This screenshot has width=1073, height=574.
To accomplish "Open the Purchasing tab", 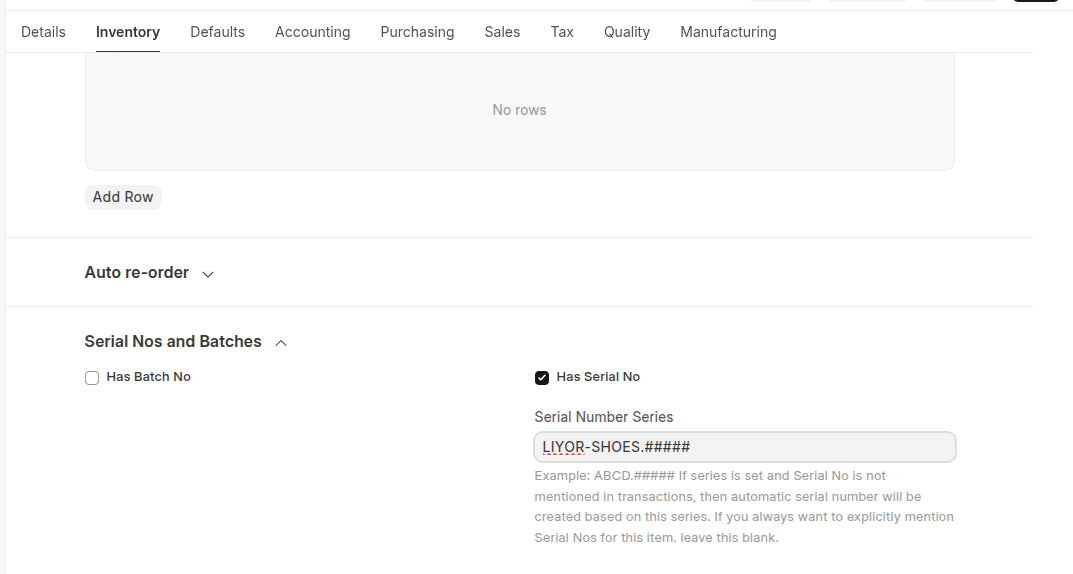I will (417, 32).
